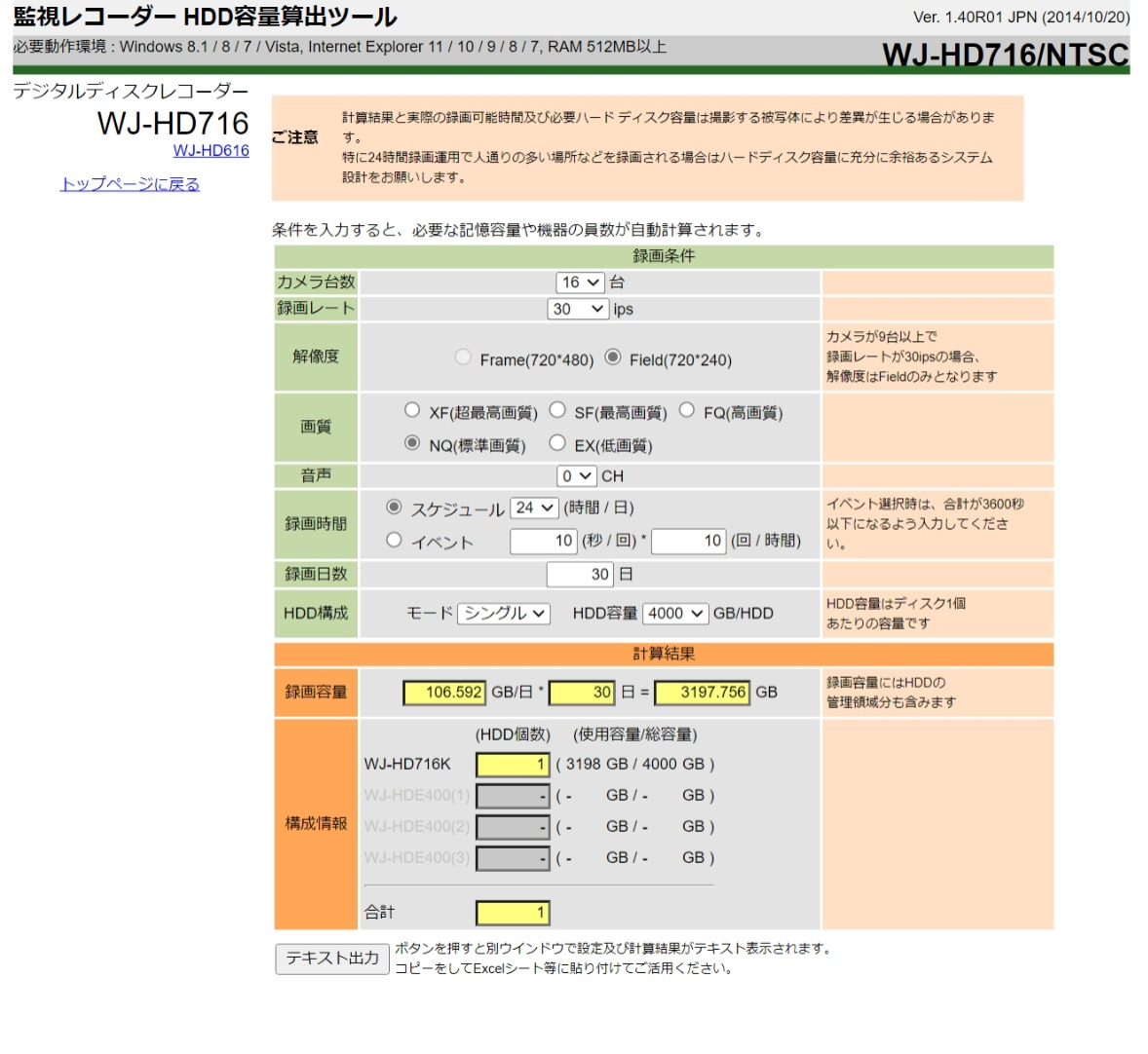The width and height of the screenshot is (1148, 1054).
Task: Click the 合計 total HDD field
Action: (x=513, y=913)
